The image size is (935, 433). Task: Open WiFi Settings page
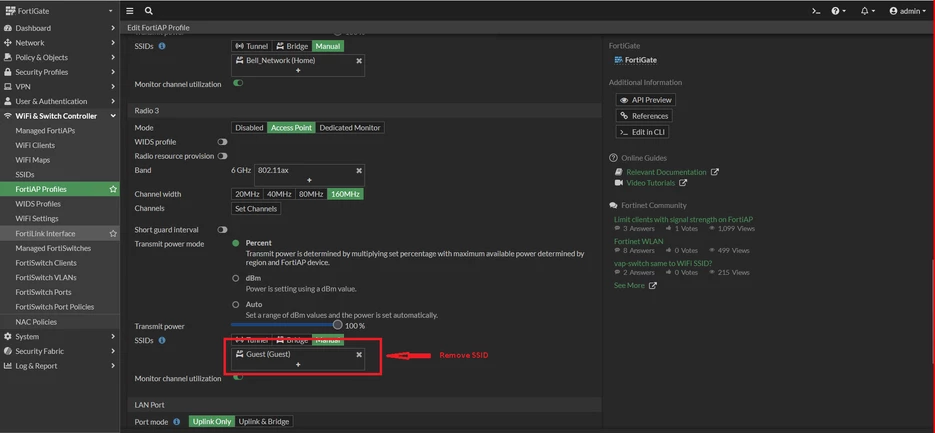click(x=37, y=219)
